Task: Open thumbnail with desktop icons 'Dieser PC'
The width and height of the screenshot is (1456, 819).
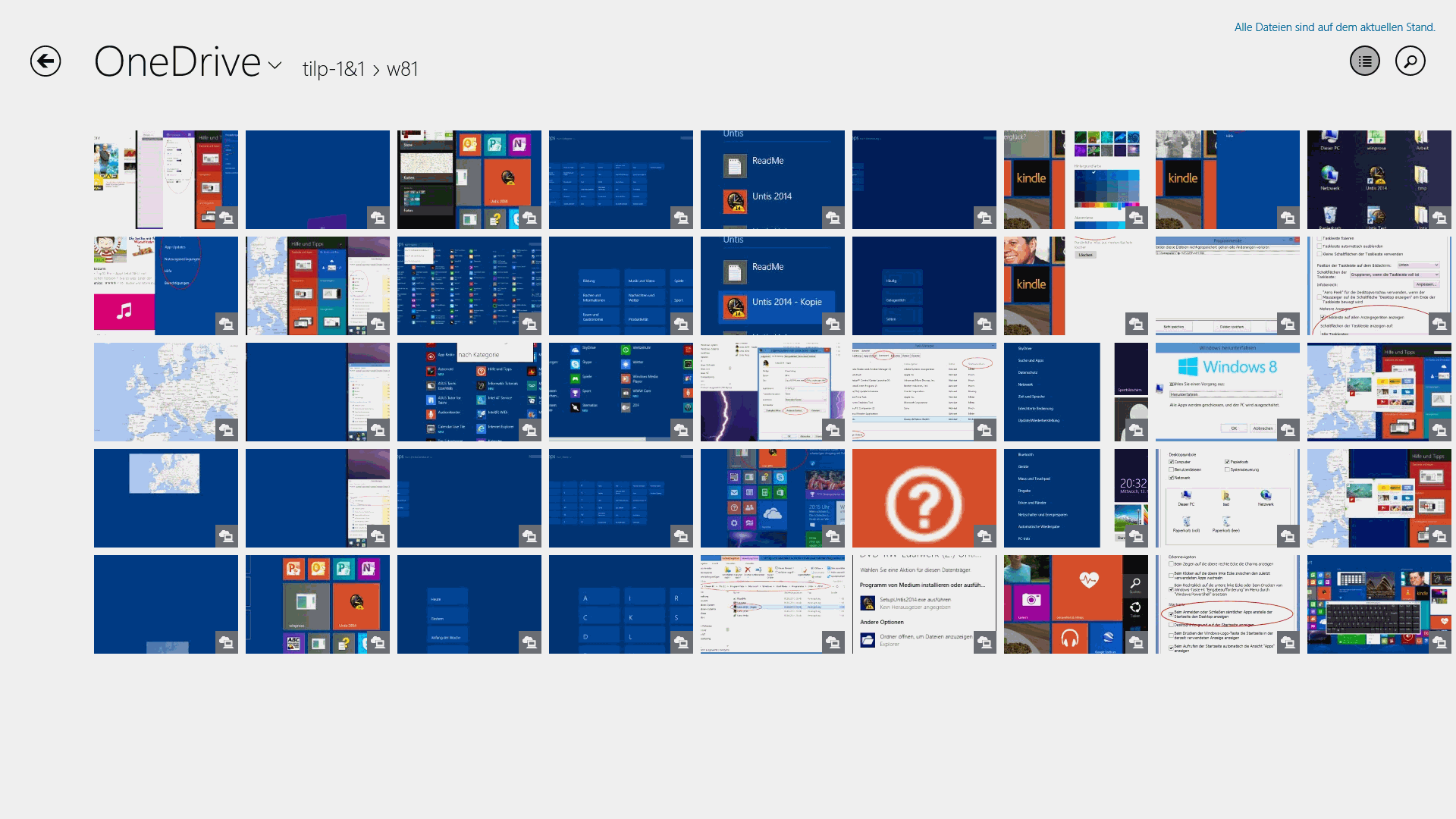Action: pos(1379,180)
